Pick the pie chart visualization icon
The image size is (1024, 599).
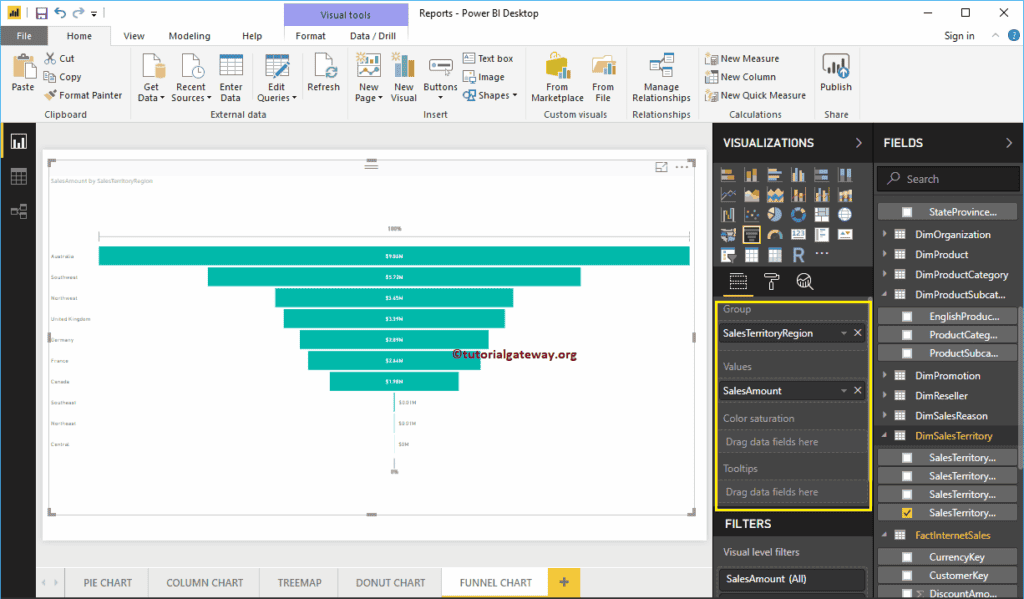(775, 214)
